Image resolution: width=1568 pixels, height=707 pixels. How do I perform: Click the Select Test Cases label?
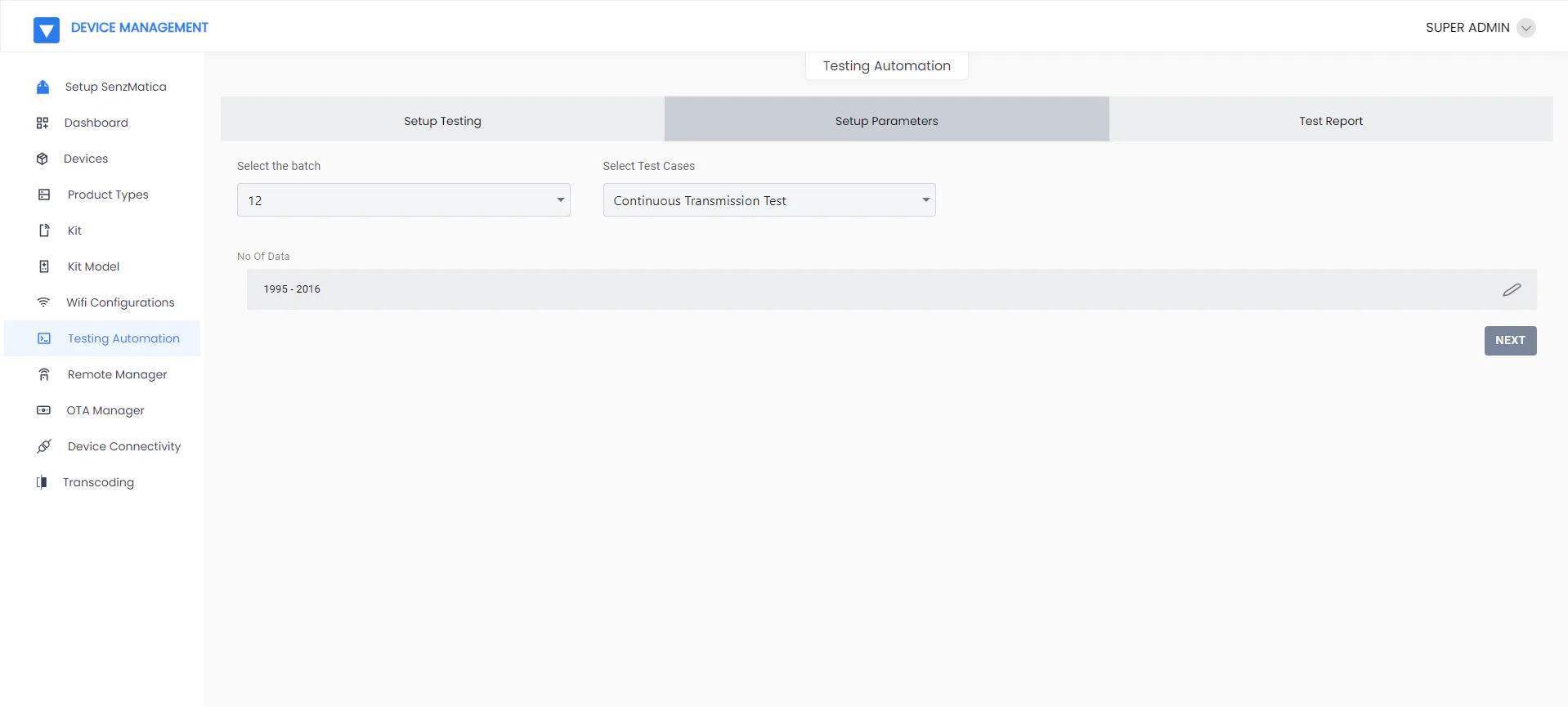pos(649,166)
